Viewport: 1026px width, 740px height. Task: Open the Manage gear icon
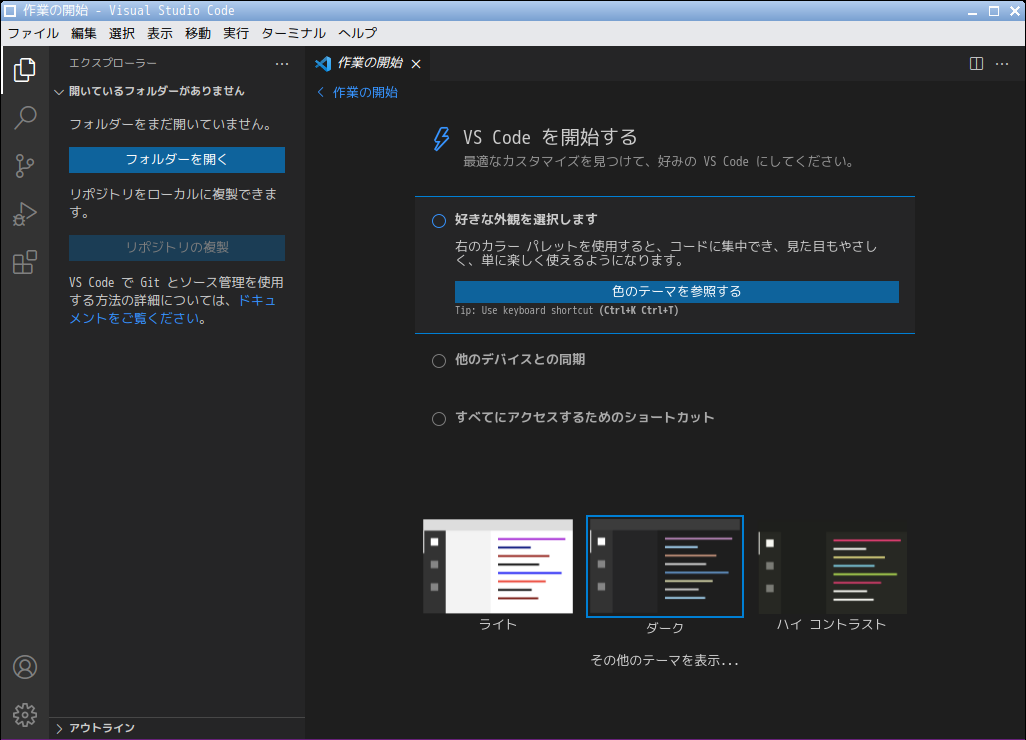pos(25,714)
